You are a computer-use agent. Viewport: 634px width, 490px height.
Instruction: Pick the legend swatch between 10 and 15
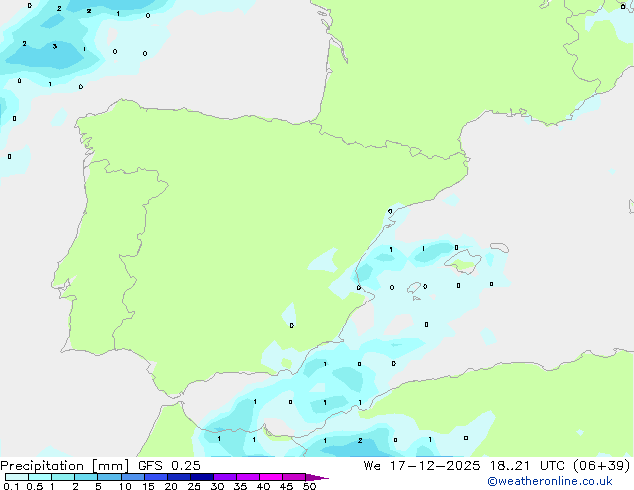pos(132,477)
